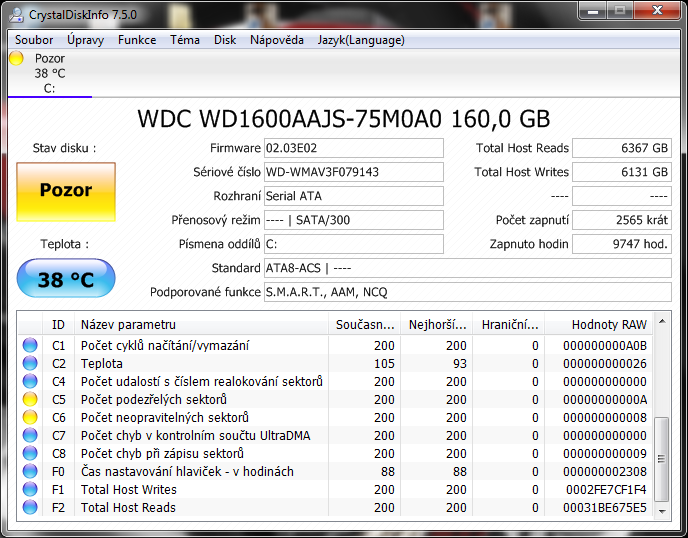Click the serial number field WD-WMAV3F079143

tap(354, 172)
